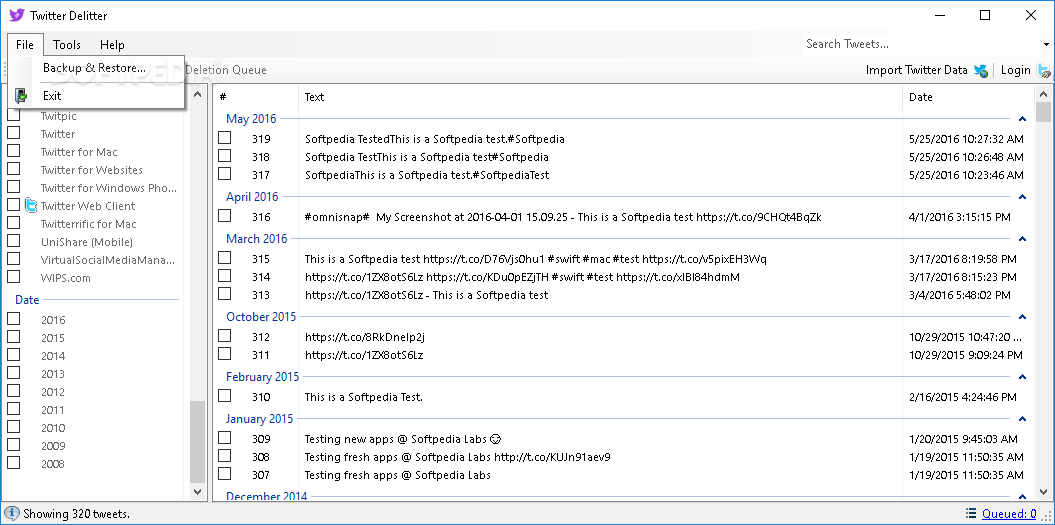Image resolution: width=1055 pixels, height=525 pixels.
Task: Open the Search Tweets dropdown arrow
Action: coord(1047,44)
